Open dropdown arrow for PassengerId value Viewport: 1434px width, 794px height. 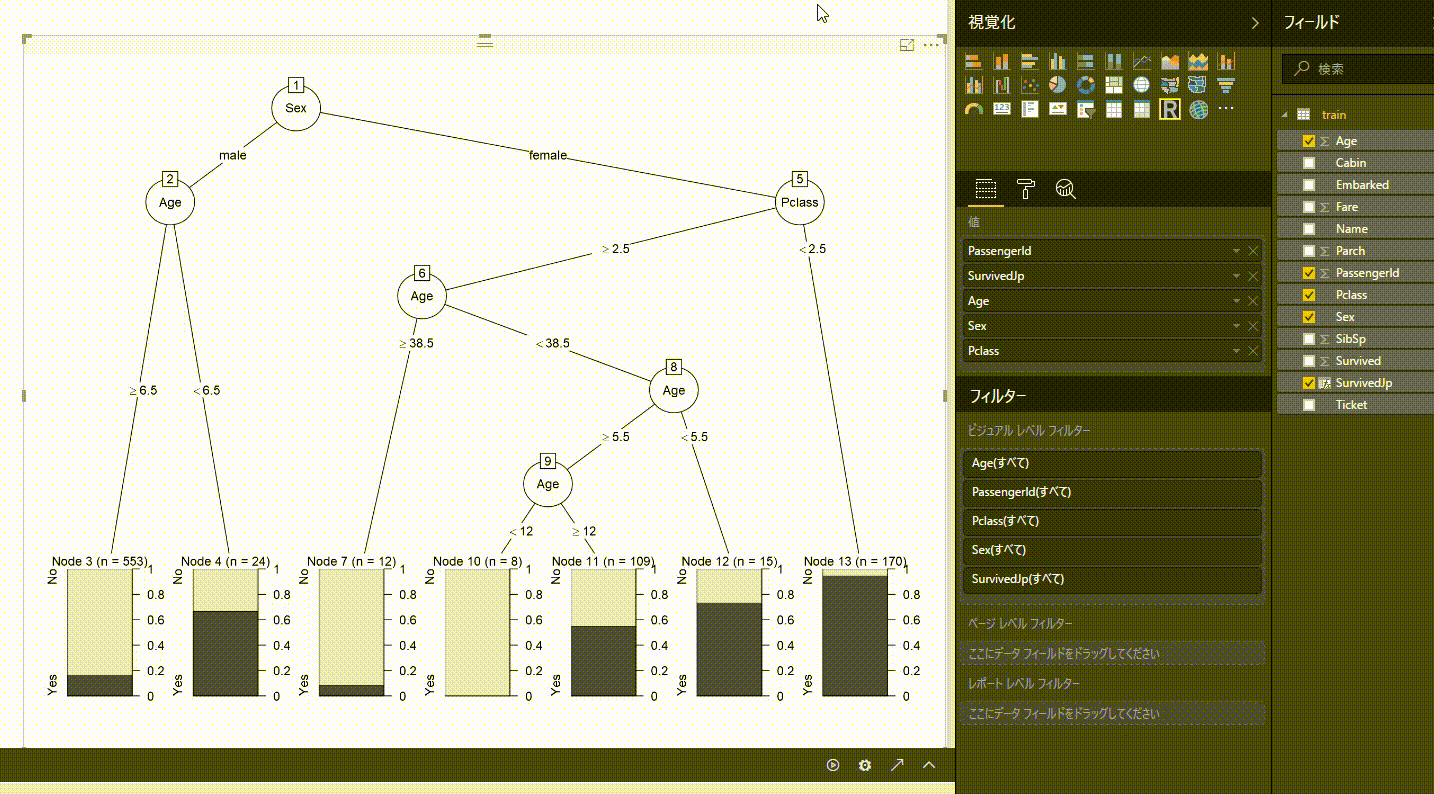(1237, 251)
